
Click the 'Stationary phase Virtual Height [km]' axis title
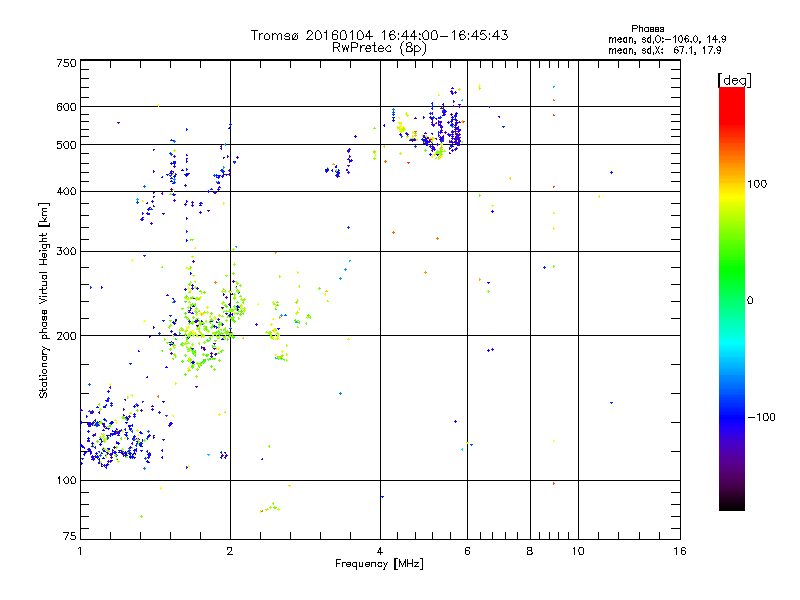[44, 301]
